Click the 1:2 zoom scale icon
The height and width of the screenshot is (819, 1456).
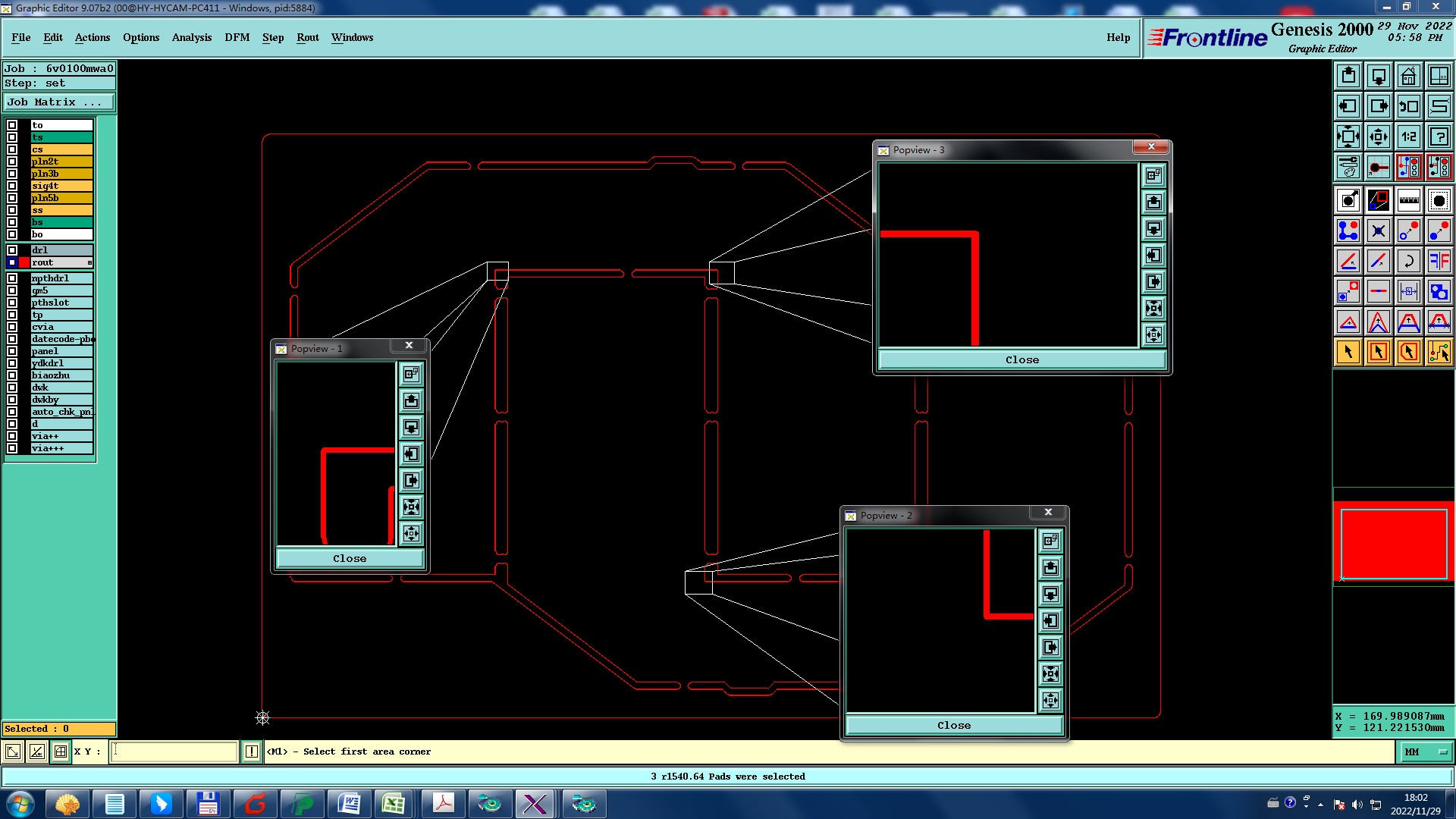(x=1409, y=136)
